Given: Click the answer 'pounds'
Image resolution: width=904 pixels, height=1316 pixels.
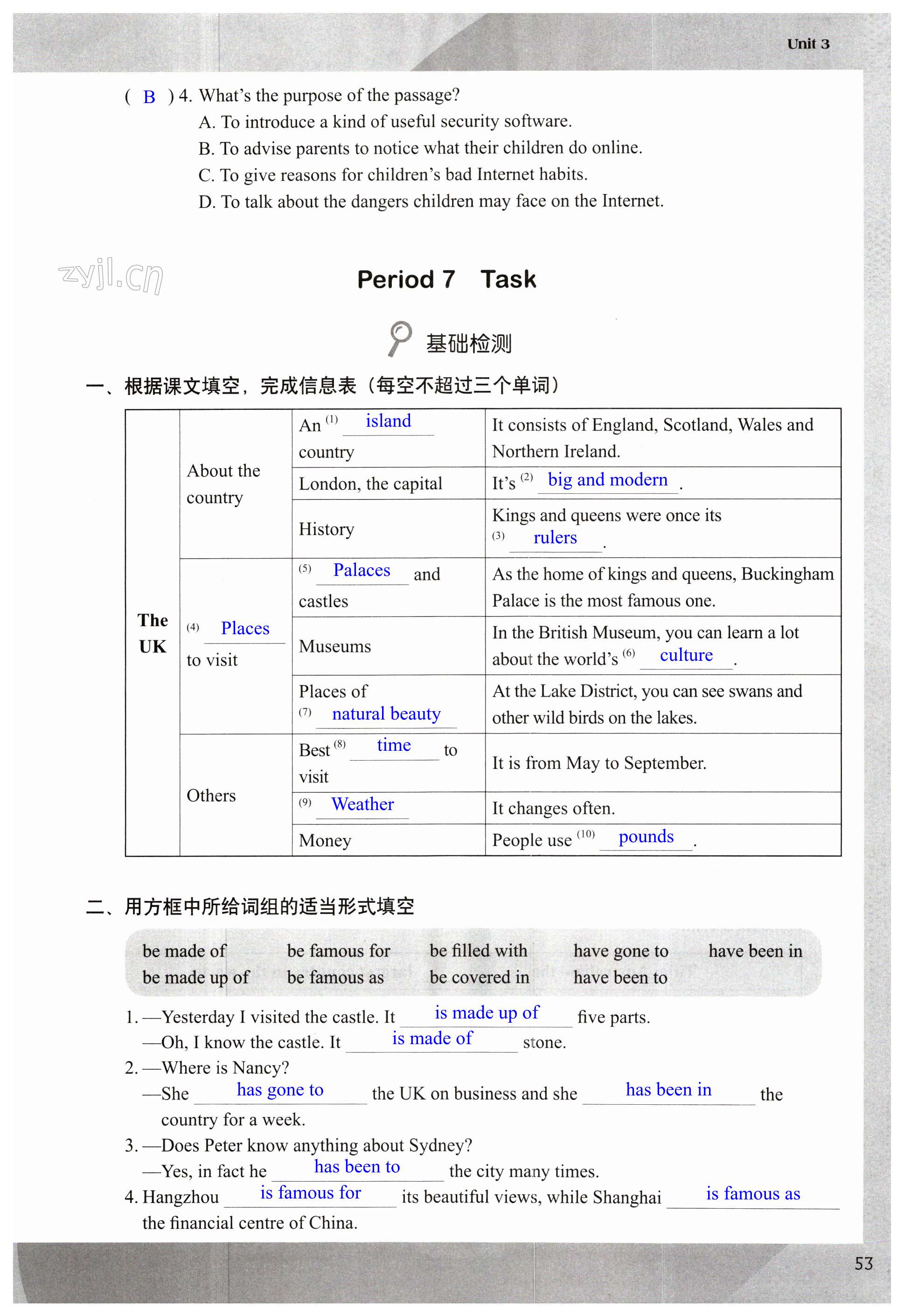Looking at the screenshot, I should click(646, 837).
